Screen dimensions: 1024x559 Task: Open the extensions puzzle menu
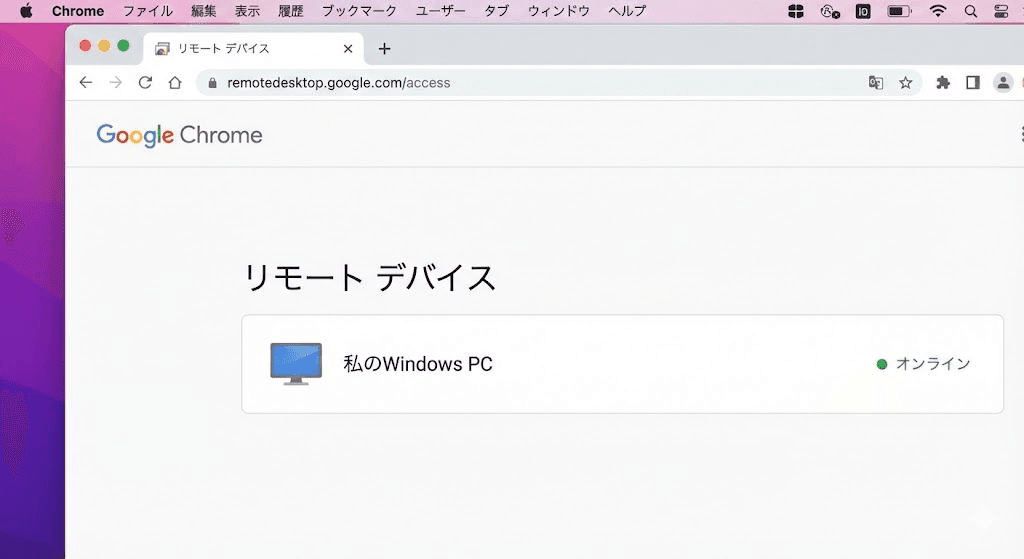(942, 83)
